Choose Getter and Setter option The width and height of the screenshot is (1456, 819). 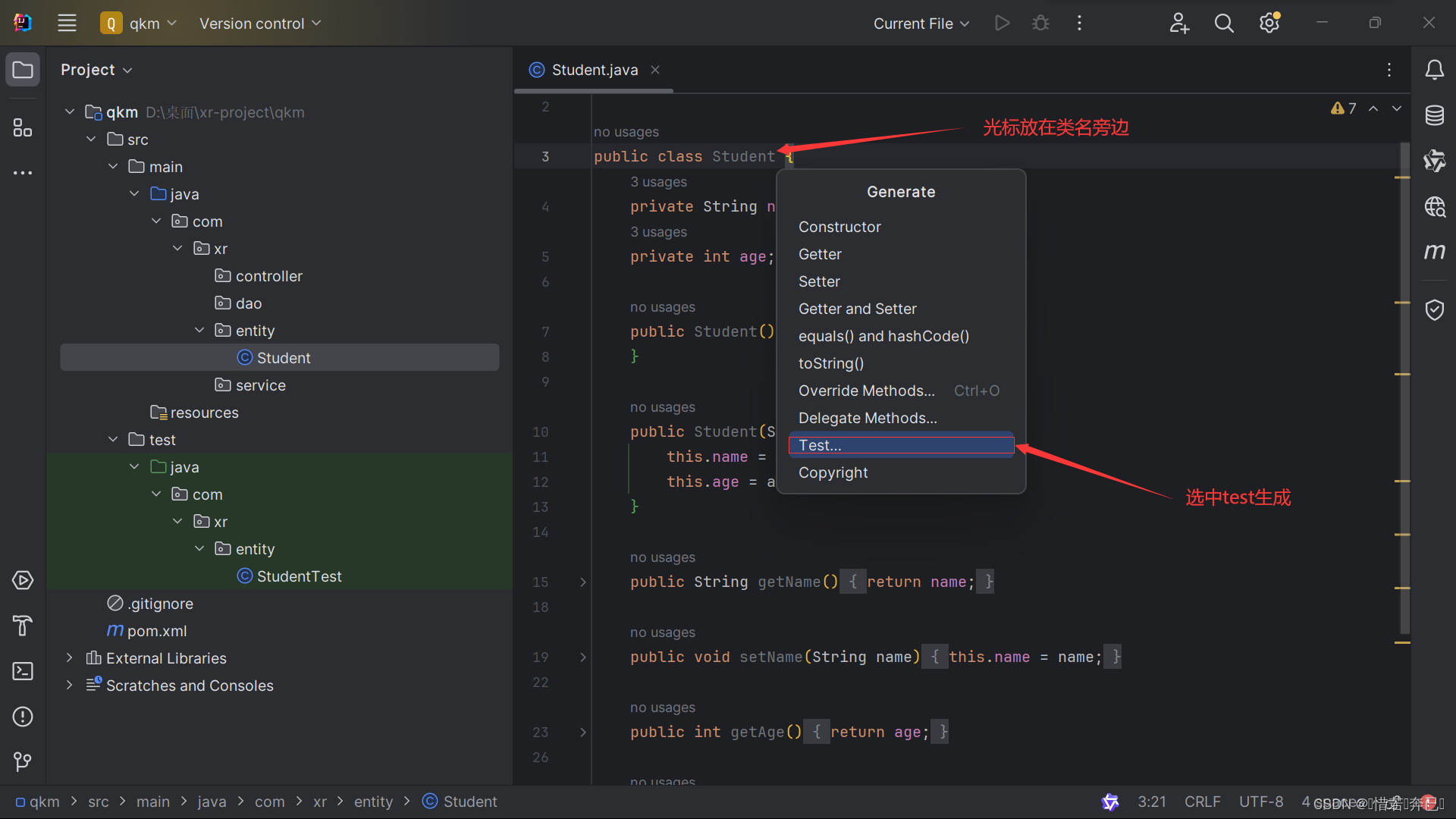[x=901, y=309]
